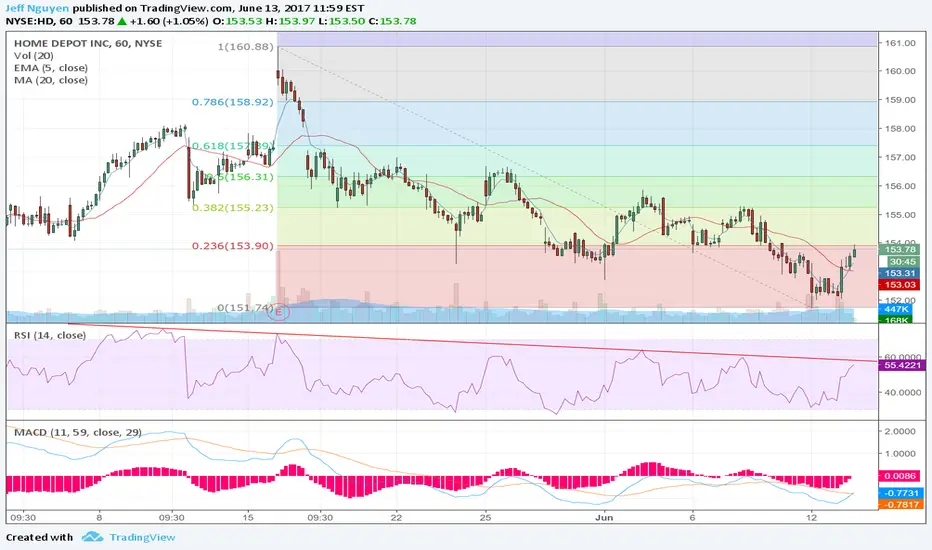Viewport: 932px width, 550px height.
Task: Click the 'Jun' date on time axis
Action: [604, 517]
